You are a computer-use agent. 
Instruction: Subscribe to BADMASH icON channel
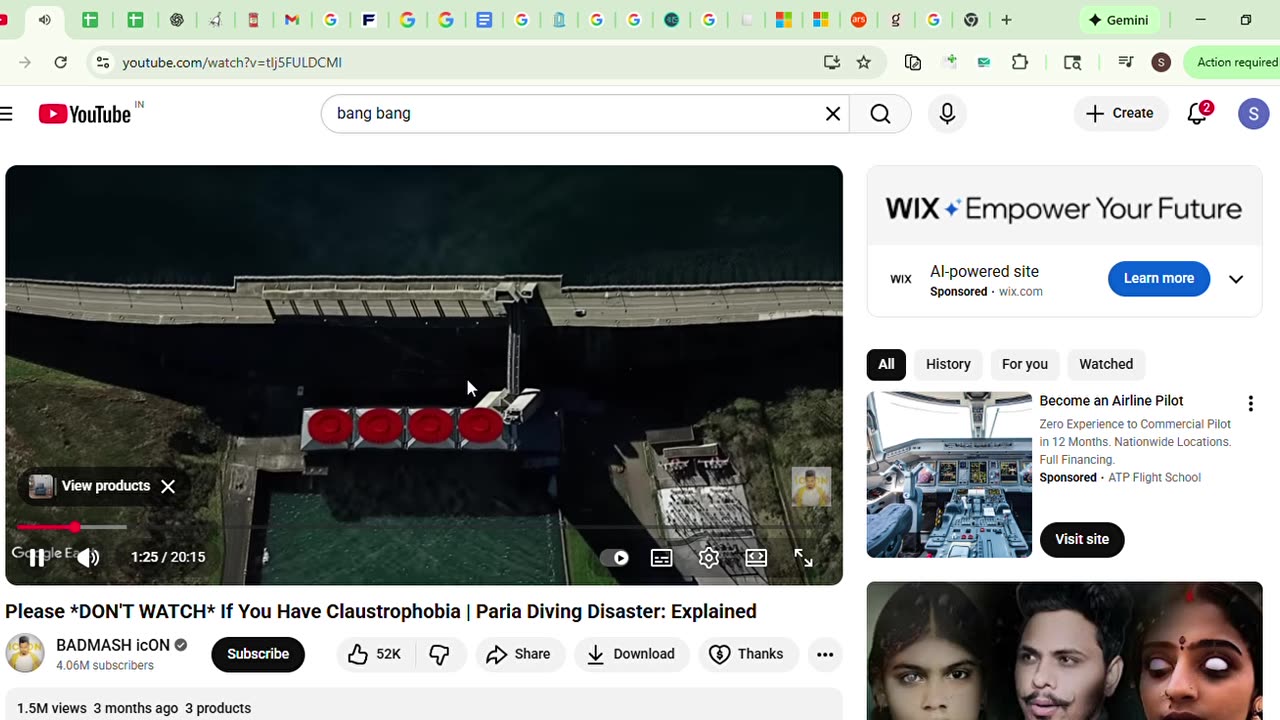258,654
